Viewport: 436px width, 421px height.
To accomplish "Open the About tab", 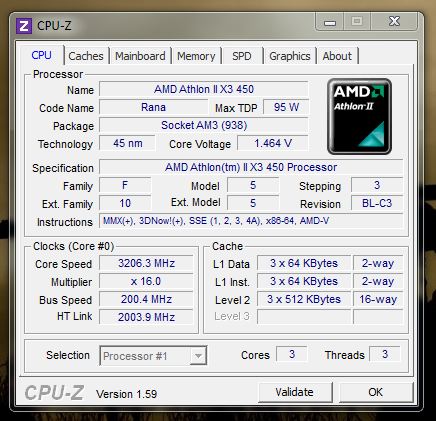I will click(337, 56).
